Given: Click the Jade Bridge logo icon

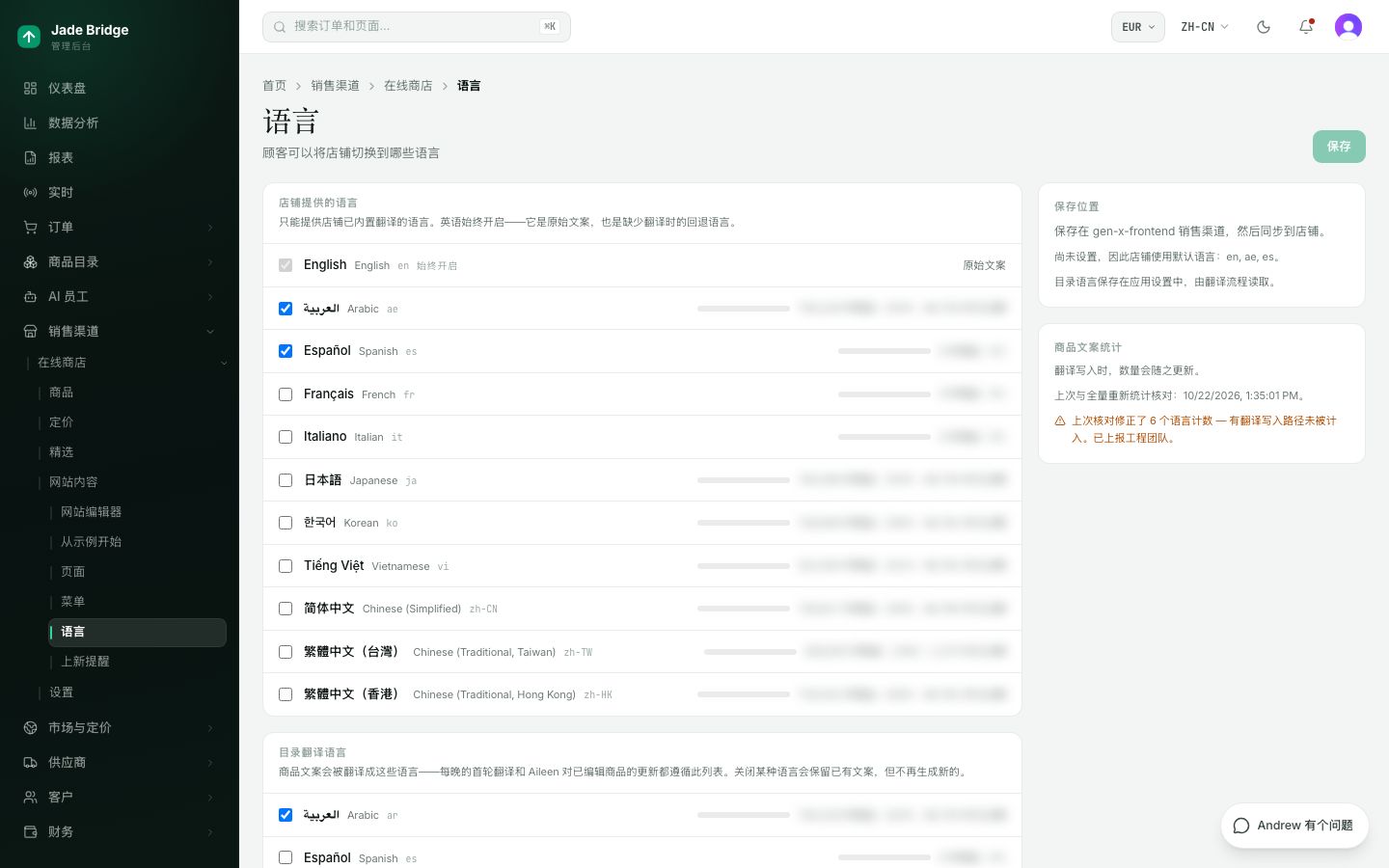Looking at the screenshot, I should 29,37.
